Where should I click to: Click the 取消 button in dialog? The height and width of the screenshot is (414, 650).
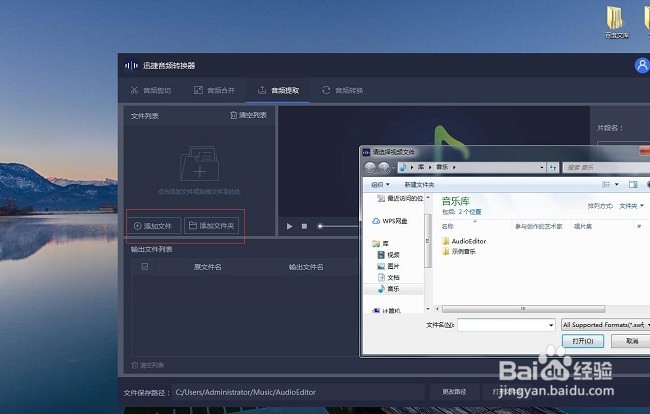[x=632, y=341]
